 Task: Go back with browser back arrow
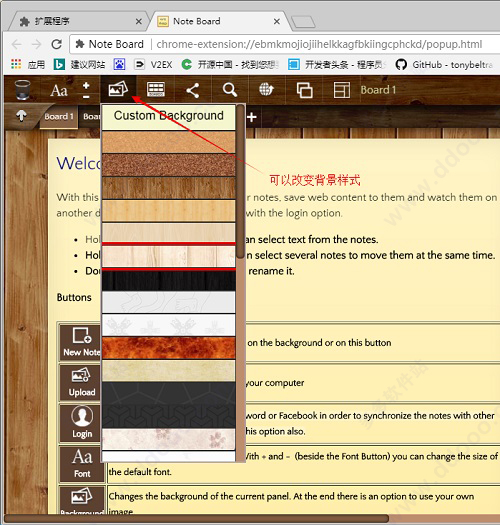(16, 44)
